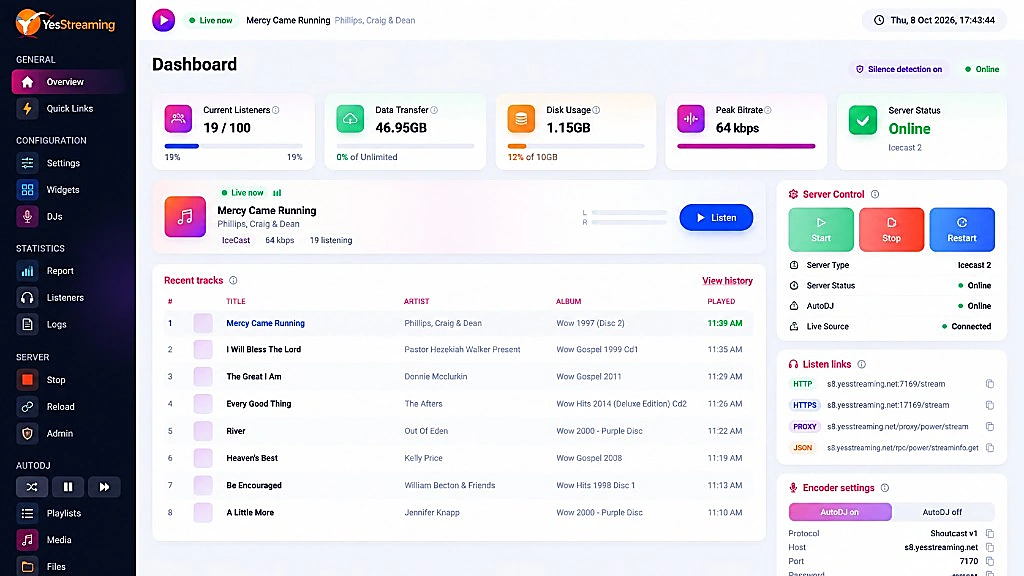This screenshot has height=576, width=1024.
Task: Click the green Start server button
Action: click(x=821, y=229)
